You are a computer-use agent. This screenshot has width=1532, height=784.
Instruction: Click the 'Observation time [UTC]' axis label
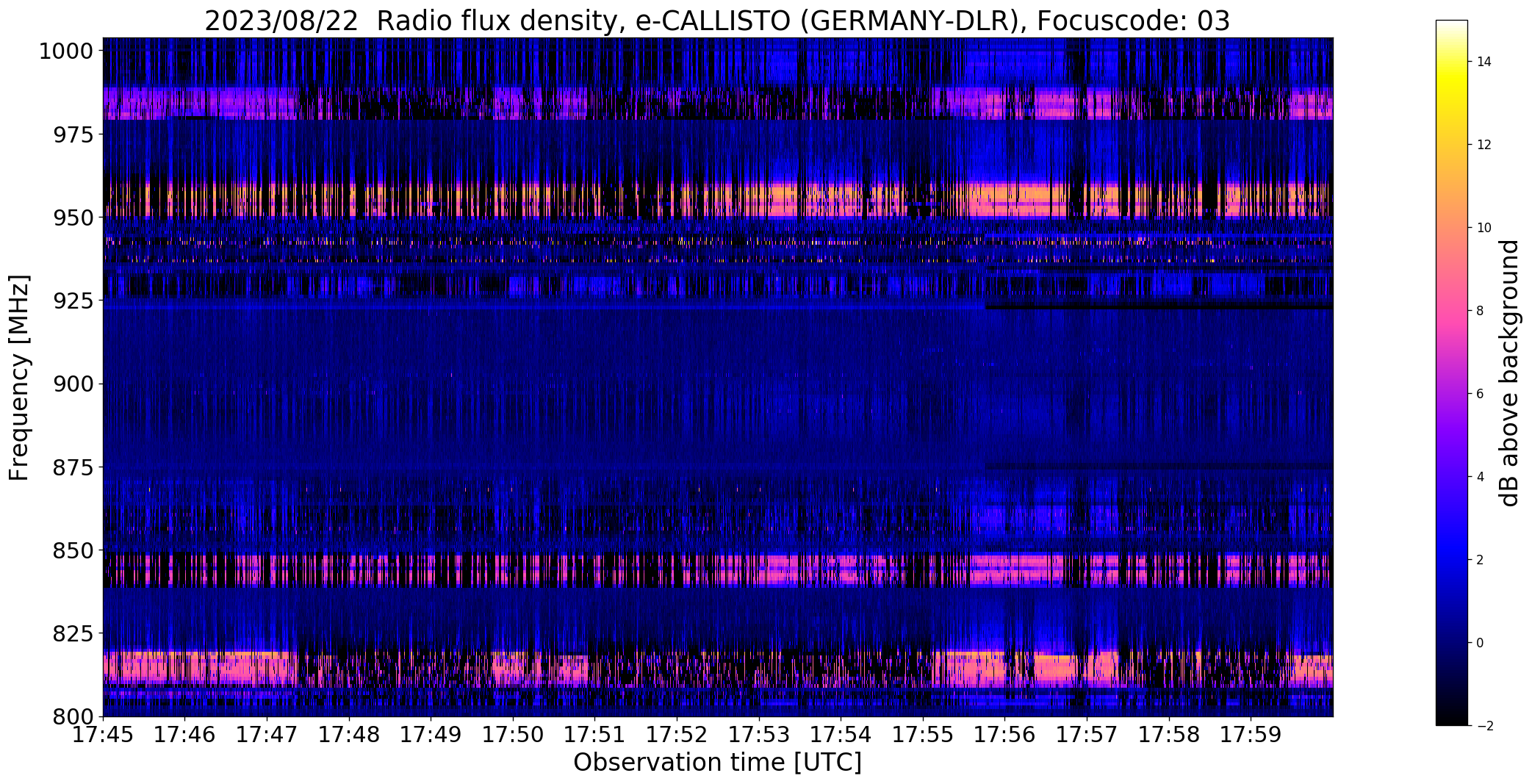click(x=717, y=763)
